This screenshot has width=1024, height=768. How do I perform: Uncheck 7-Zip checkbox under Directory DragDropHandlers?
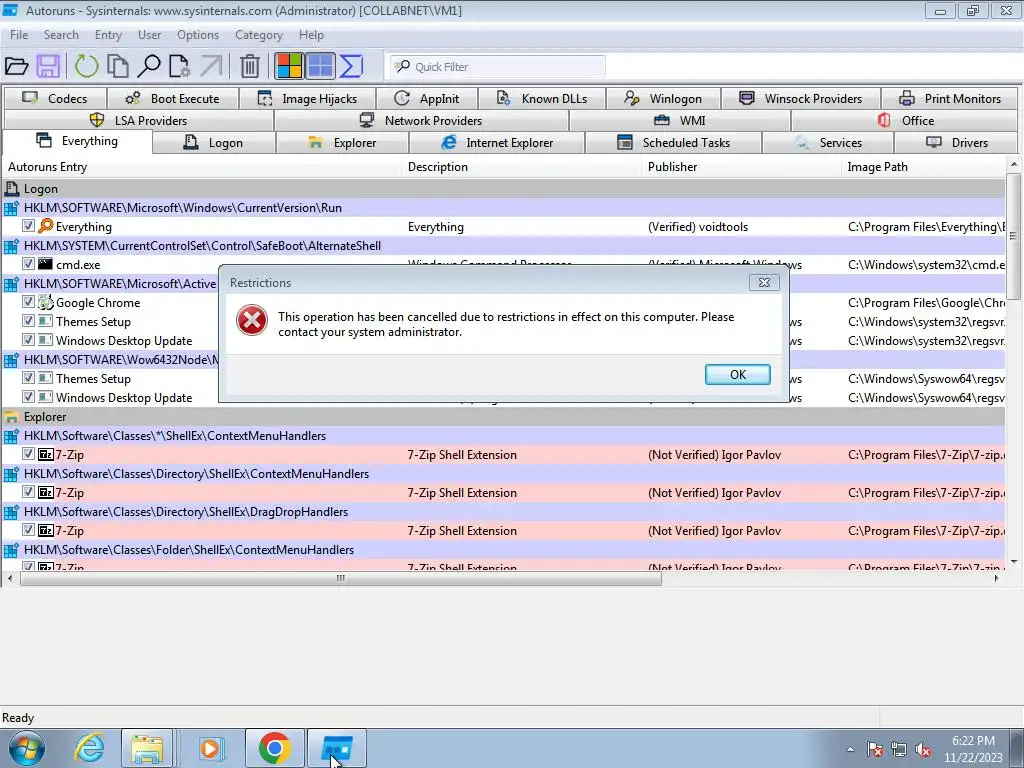(28, 529)
